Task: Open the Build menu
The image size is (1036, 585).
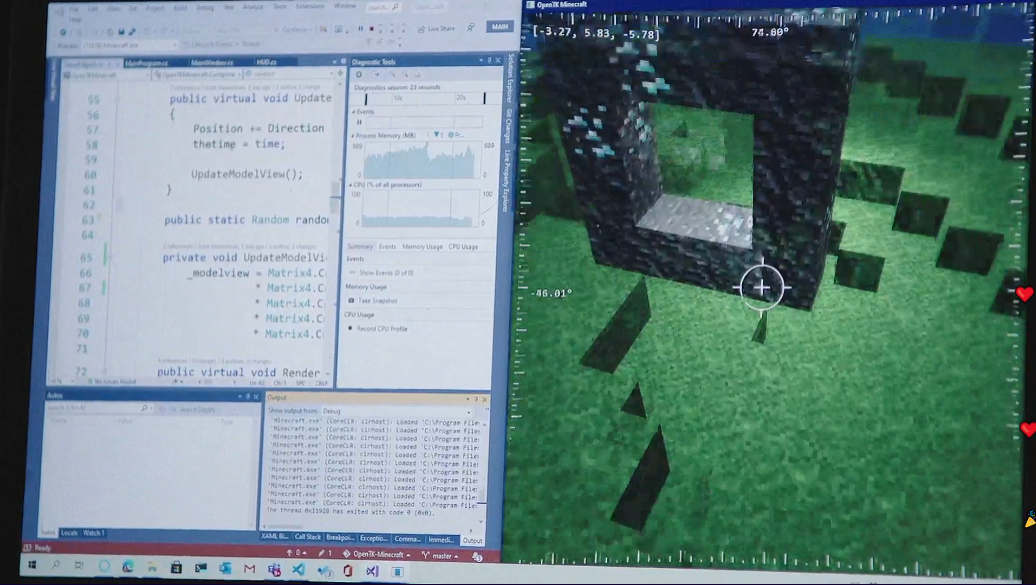Action: click(x=180, y=8)
